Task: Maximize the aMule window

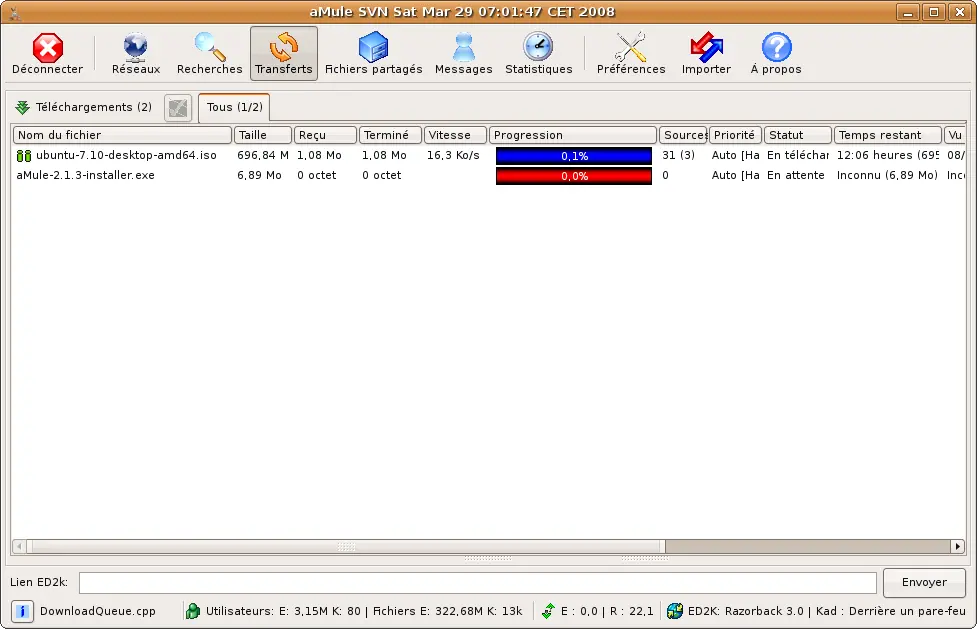Action: point(934,12)
